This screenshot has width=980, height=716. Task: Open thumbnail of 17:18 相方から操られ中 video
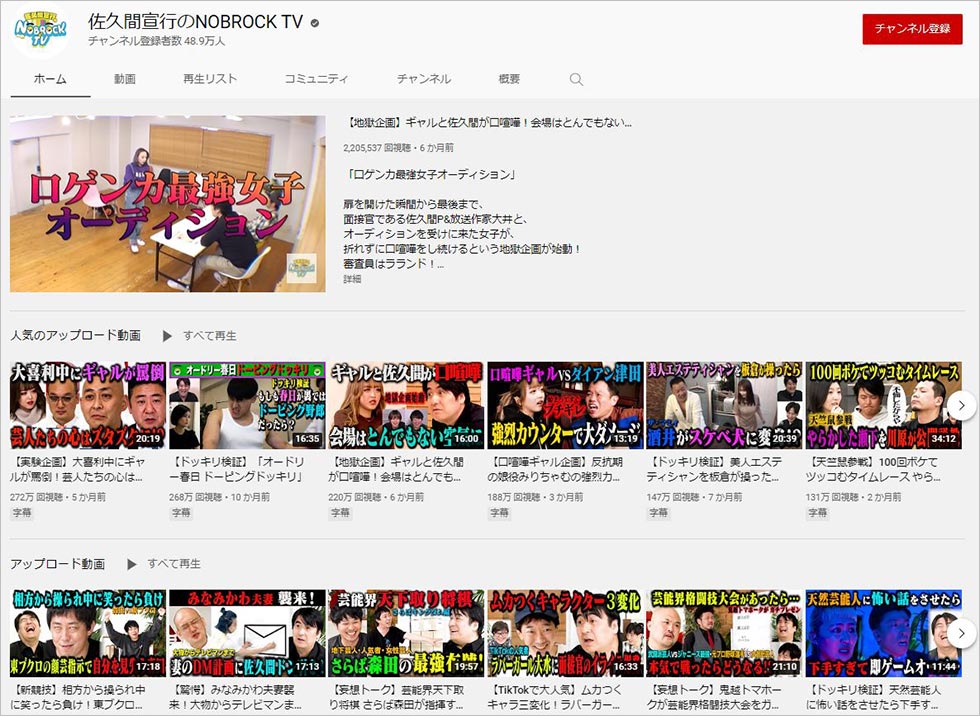click(x=88, y=634)
